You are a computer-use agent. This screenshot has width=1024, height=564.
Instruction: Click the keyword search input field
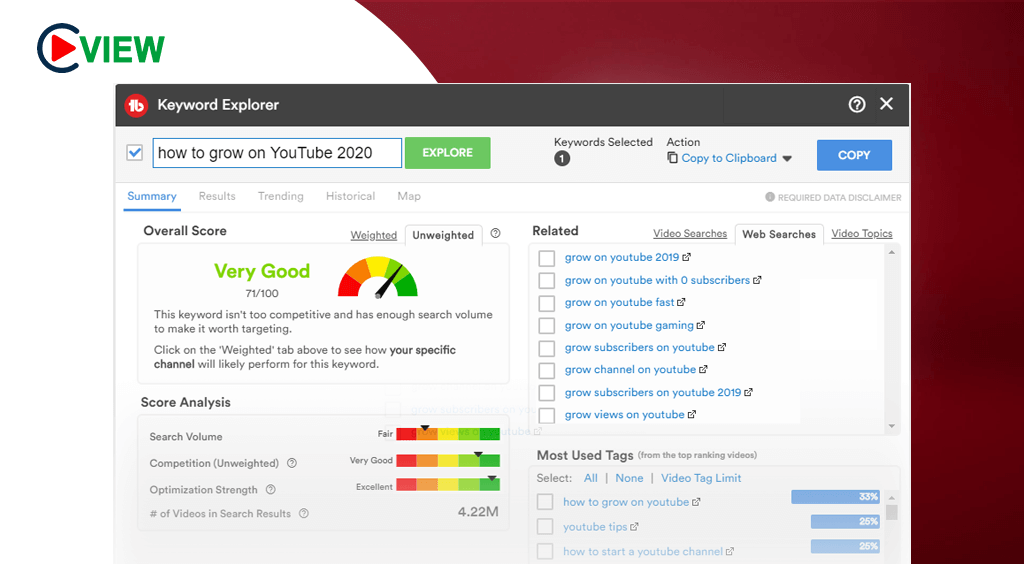click(277, 153)
